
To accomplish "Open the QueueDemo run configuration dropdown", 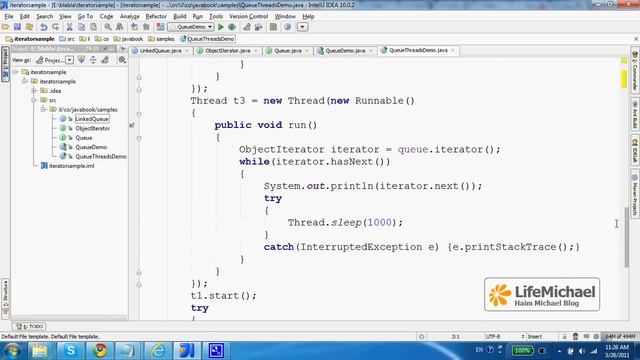I will (x=191, y=27).
